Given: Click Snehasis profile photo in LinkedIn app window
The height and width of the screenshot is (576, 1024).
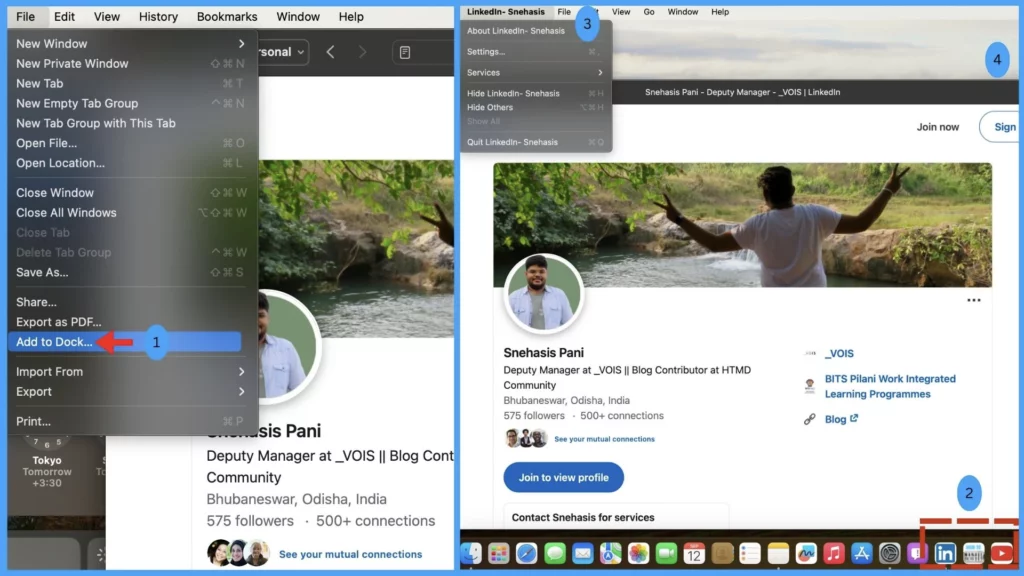Looking at the screenshot, I should click(544, 295).
